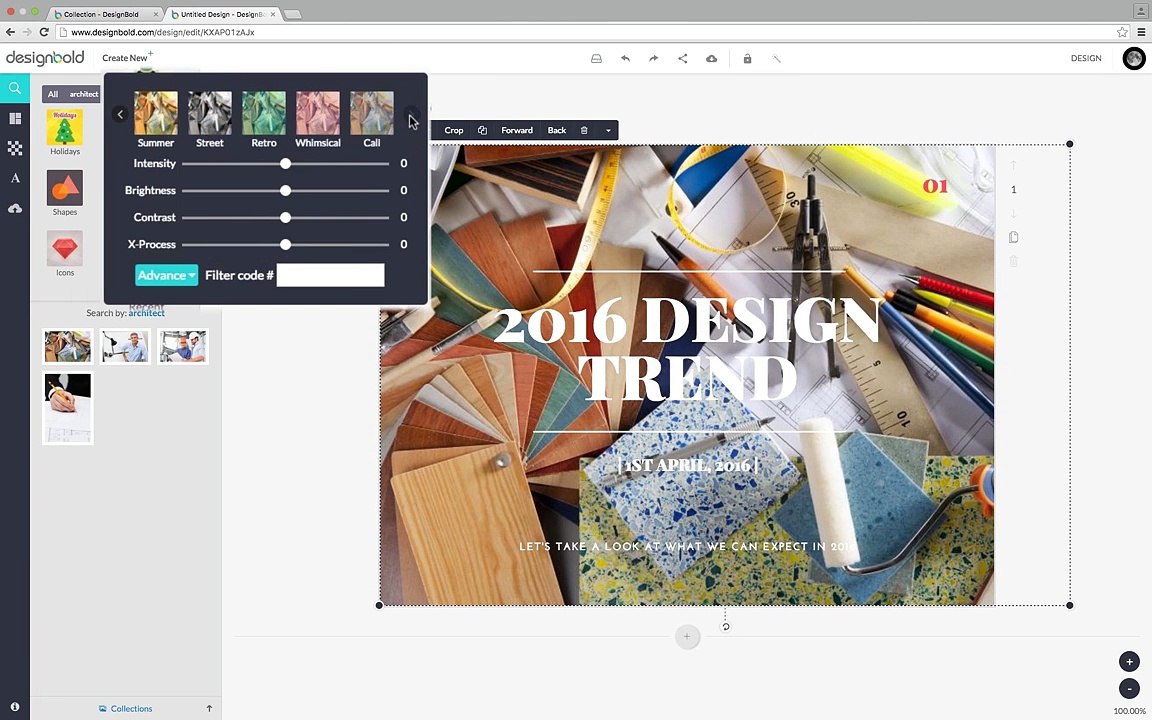Redo the last action
This screenshot has width=1152, height=720.
653,58
